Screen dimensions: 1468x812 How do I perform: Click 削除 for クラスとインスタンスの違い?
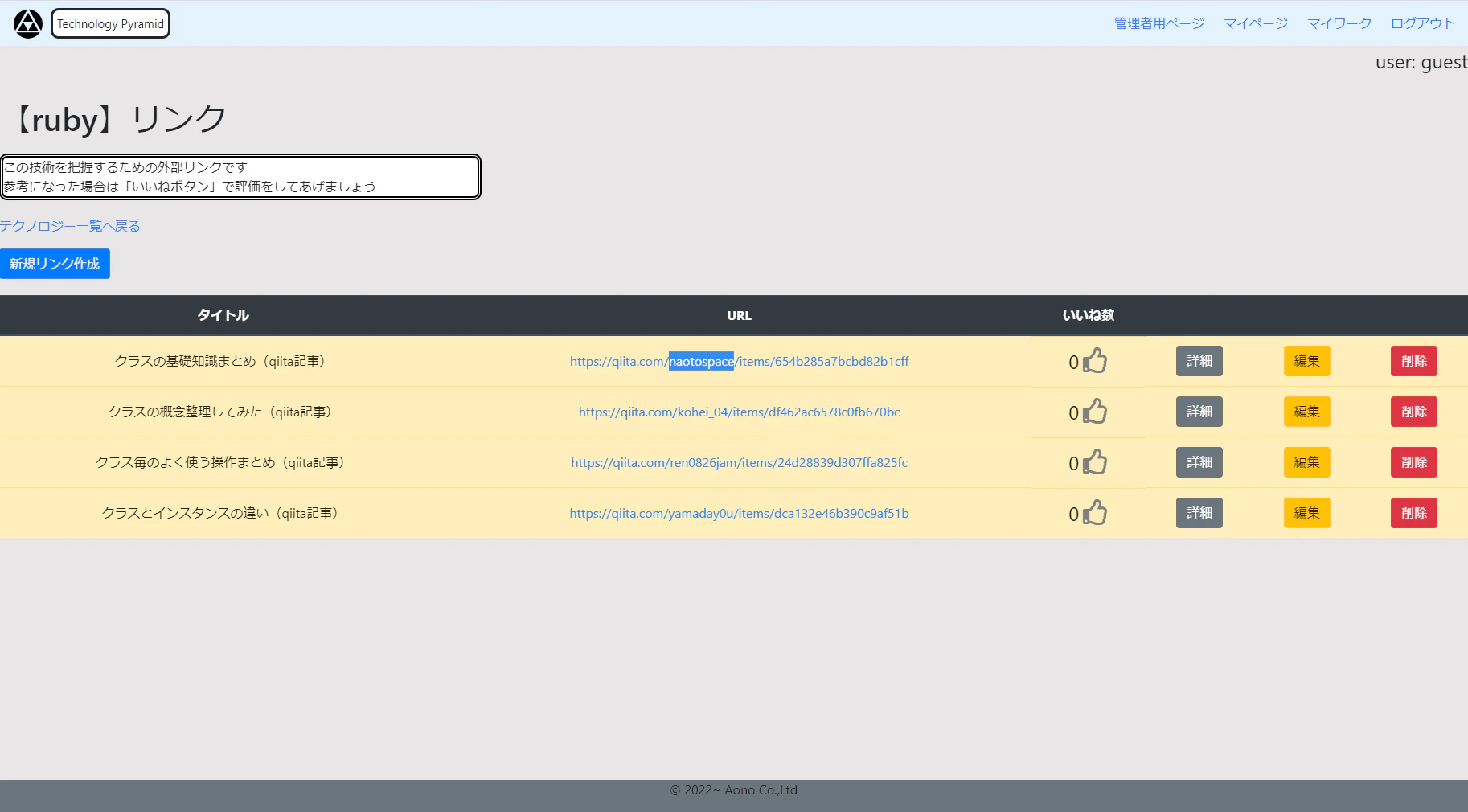[x=1414, y=513]
